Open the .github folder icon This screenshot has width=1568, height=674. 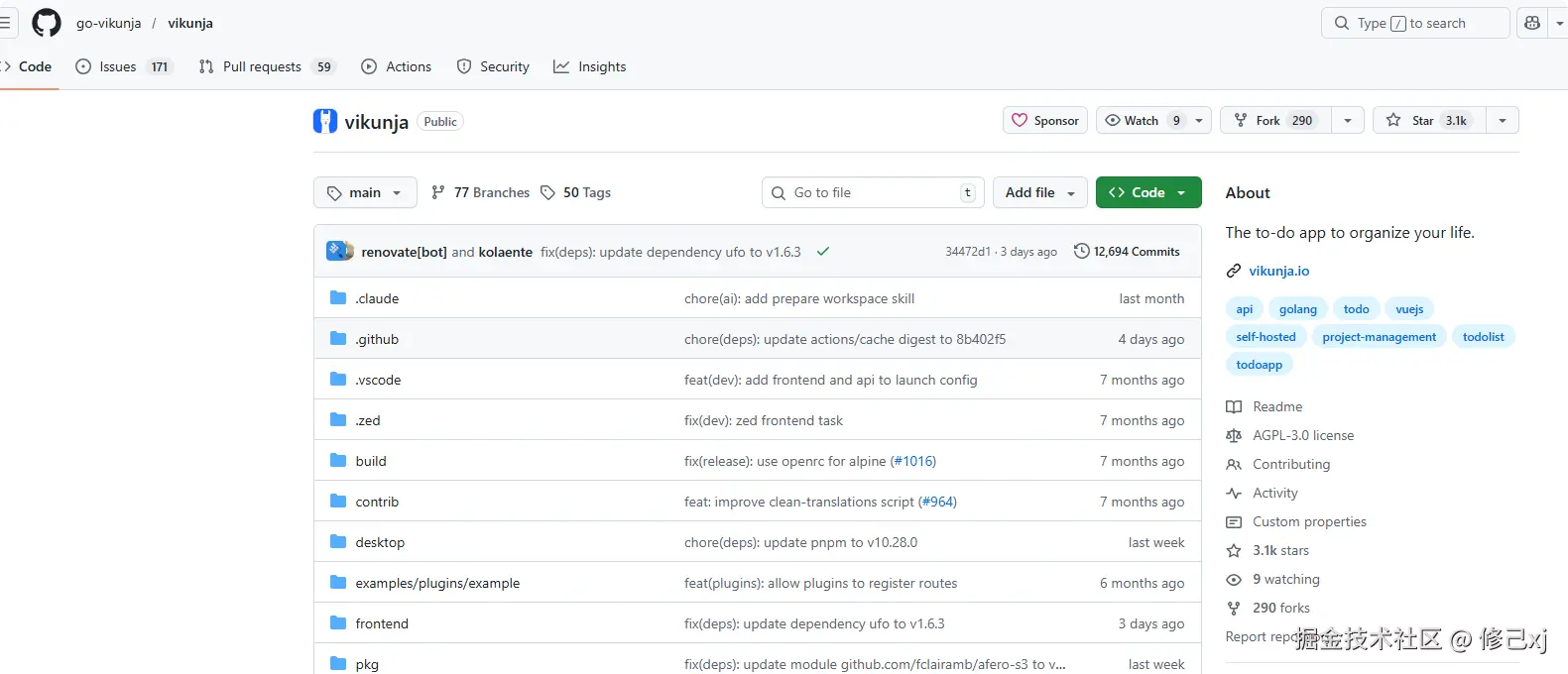pos(338,339)
